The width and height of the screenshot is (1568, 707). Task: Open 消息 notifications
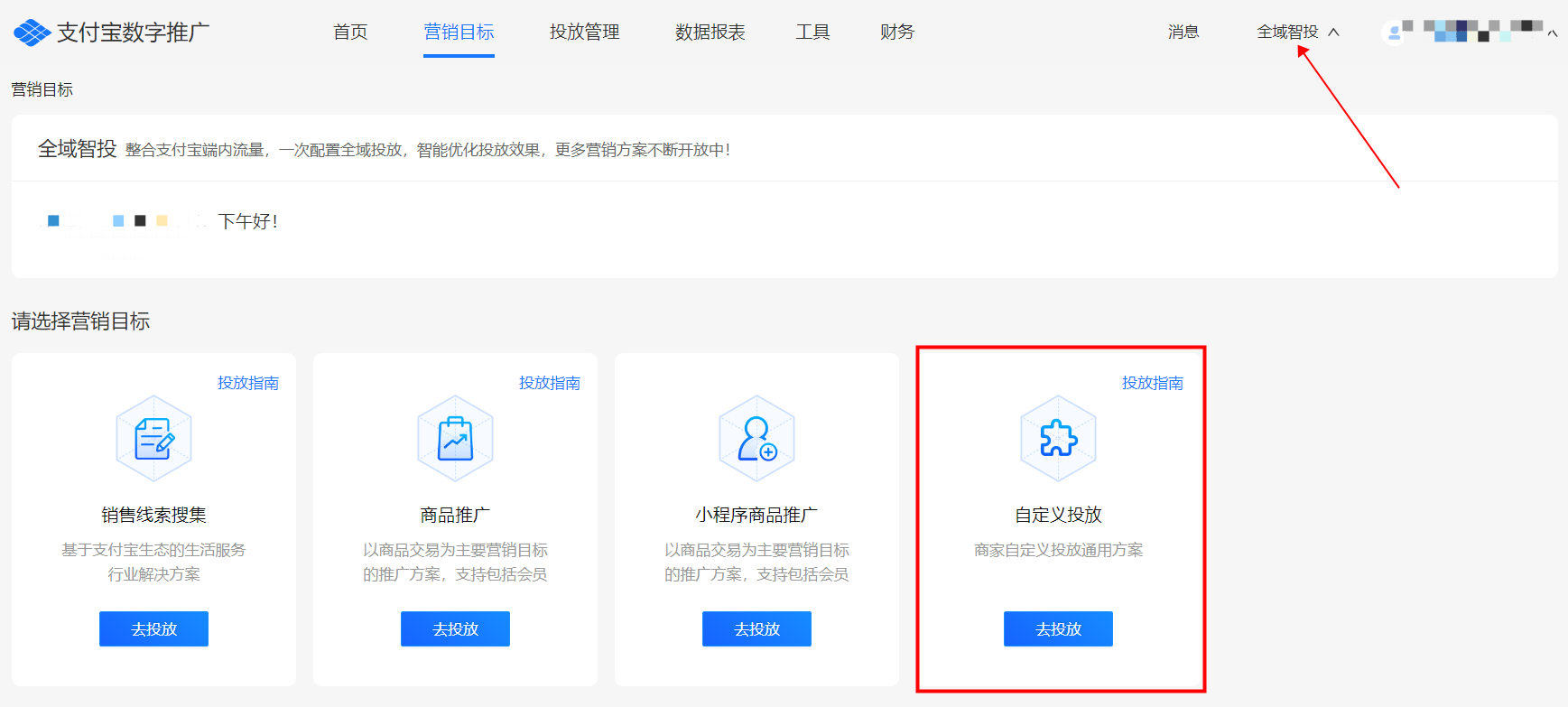click(1183, 33)
